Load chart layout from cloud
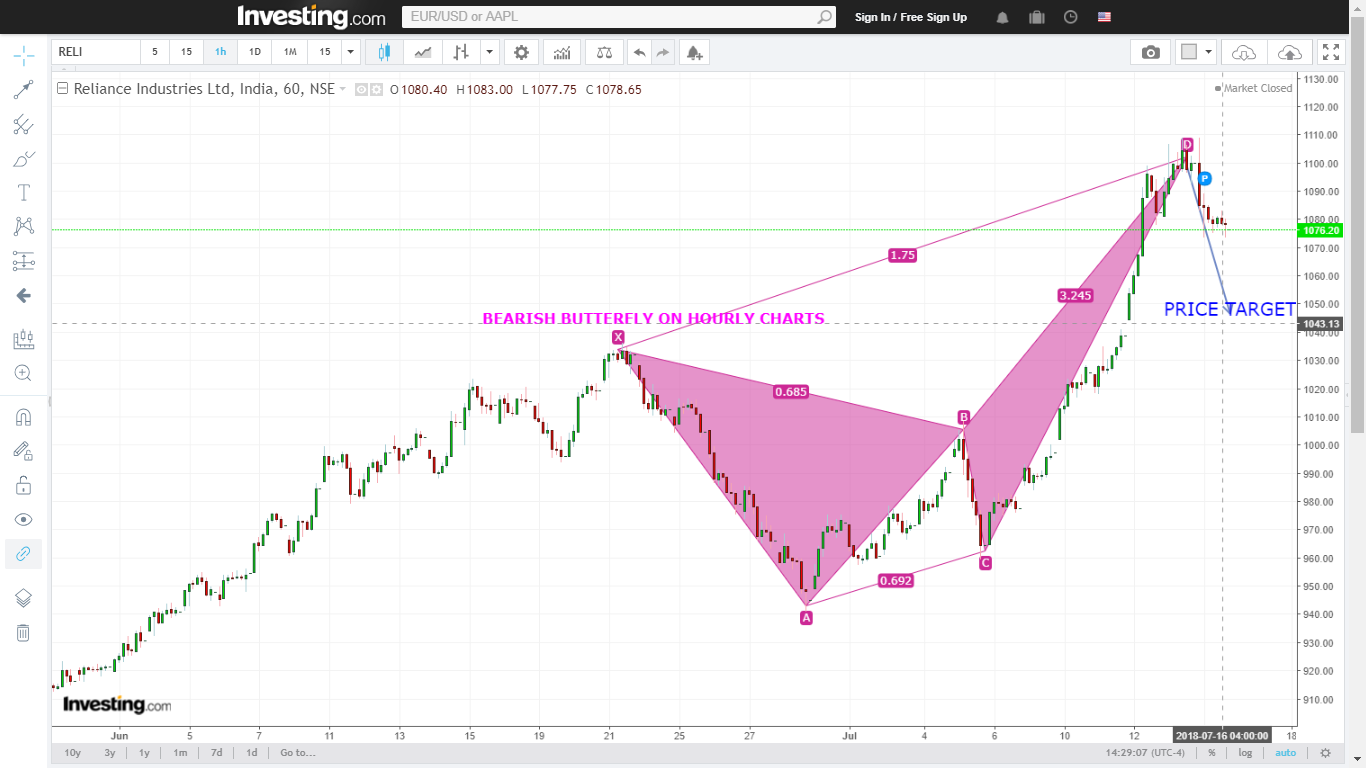 pos(1244,52)
